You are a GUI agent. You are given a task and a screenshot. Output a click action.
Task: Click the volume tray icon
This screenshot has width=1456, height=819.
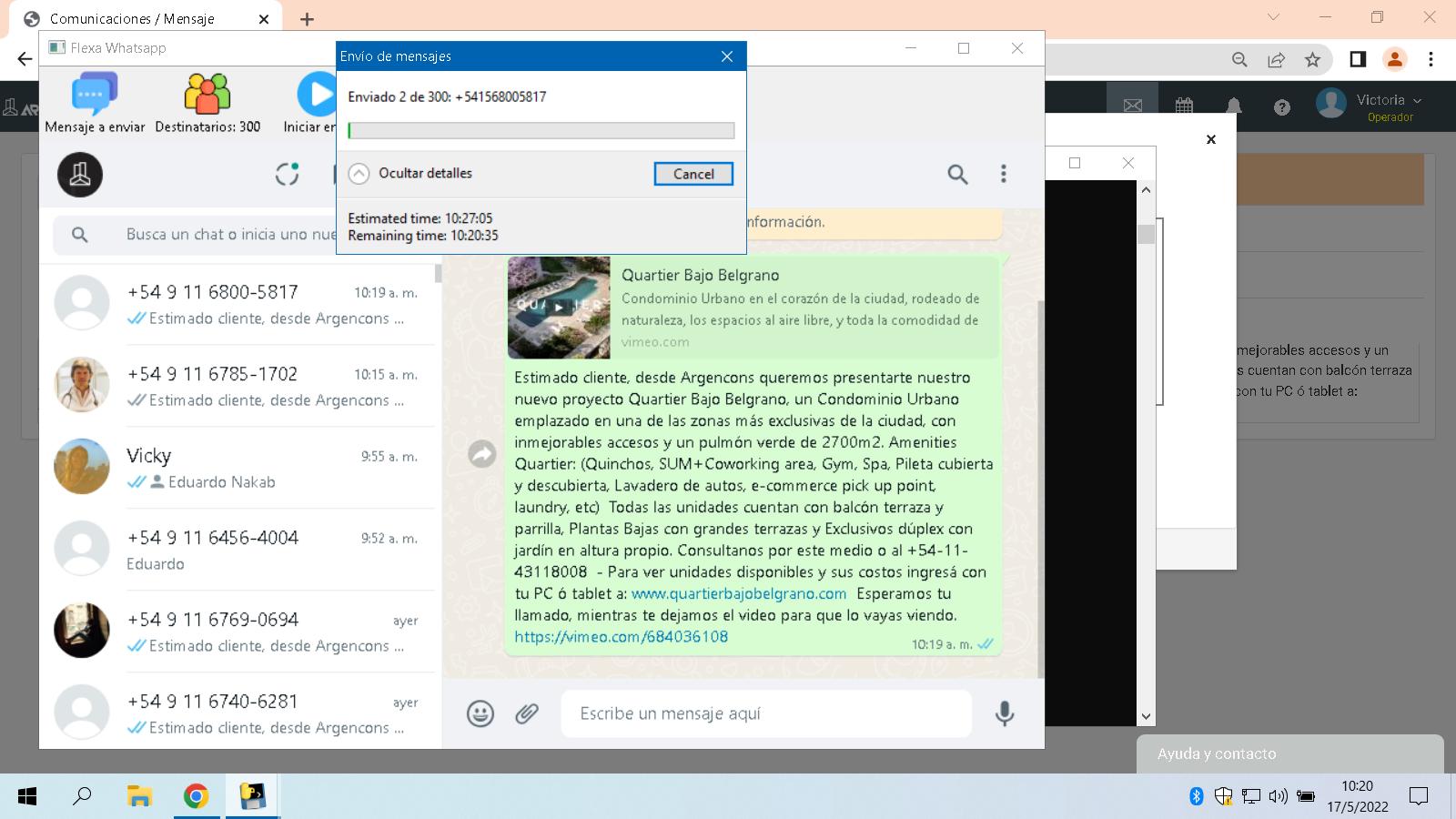(x=1279, y=796)
